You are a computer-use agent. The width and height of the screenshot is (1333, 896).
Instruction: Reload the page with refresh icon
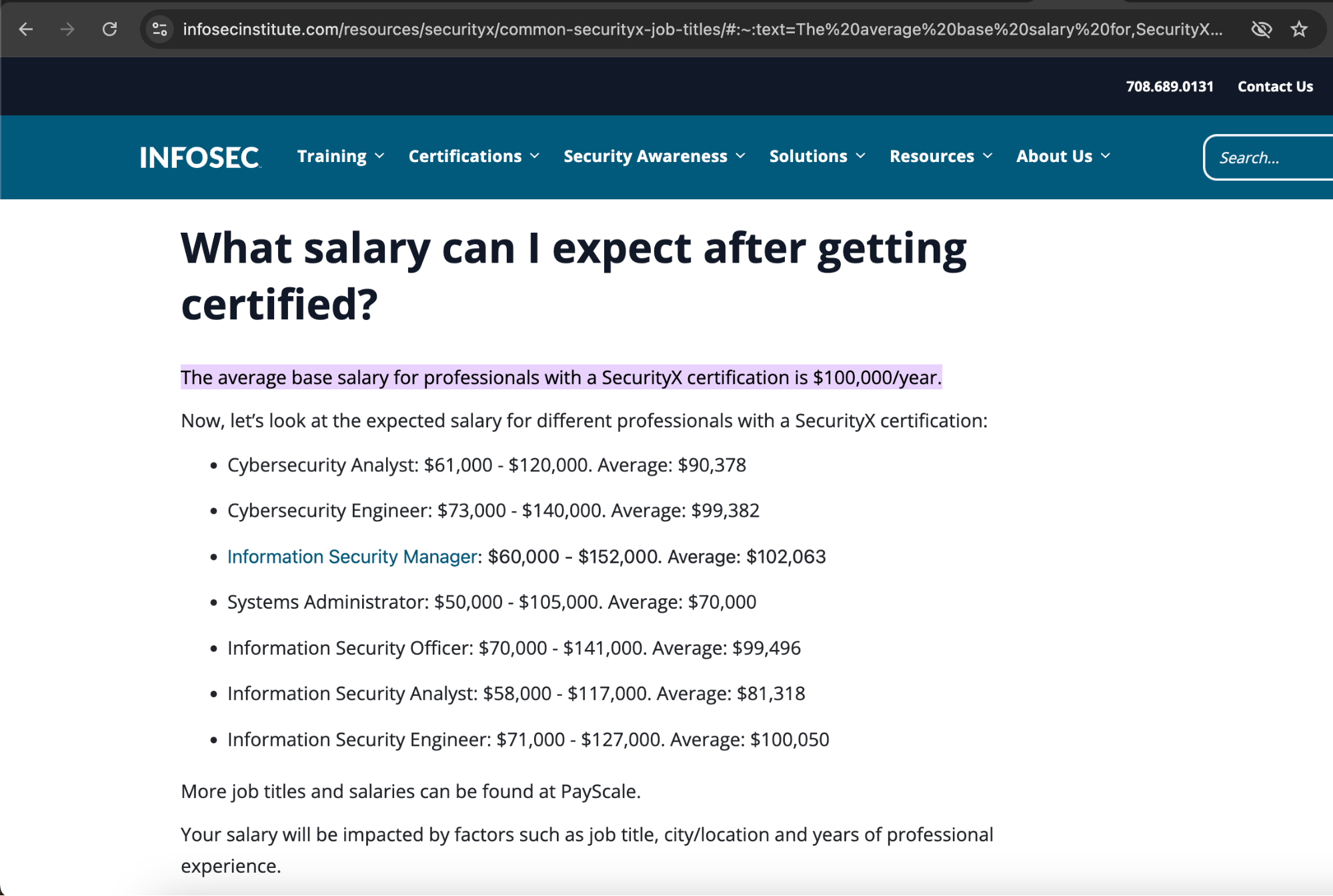(110, 29)
